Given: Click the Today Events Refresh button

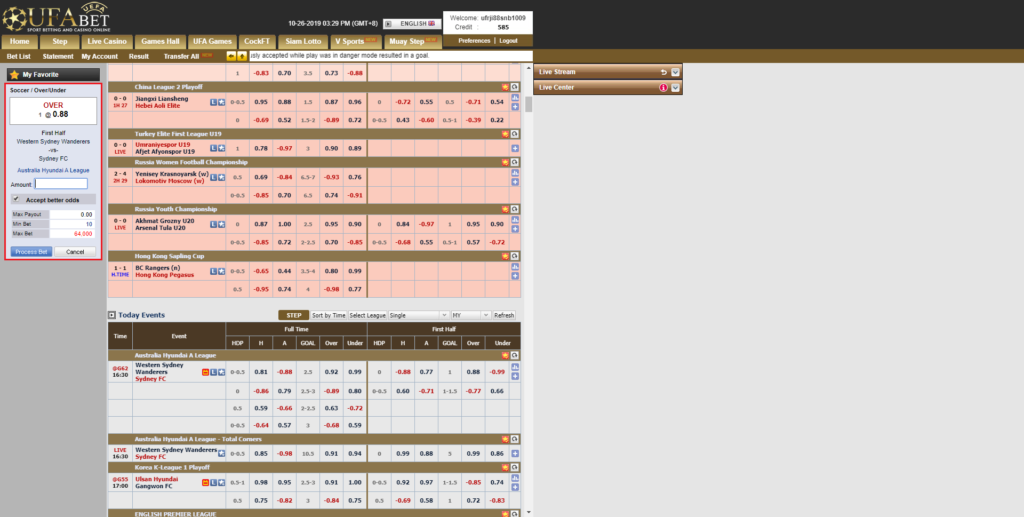Looking at the screenshot, I should tap(504, 315).
